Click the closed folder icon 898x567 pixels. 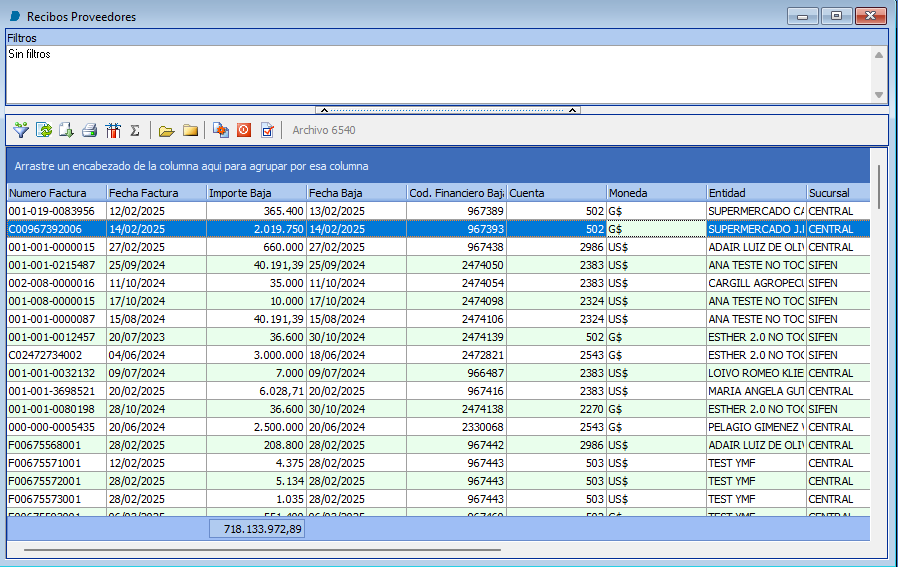click(x=190, y=131)
